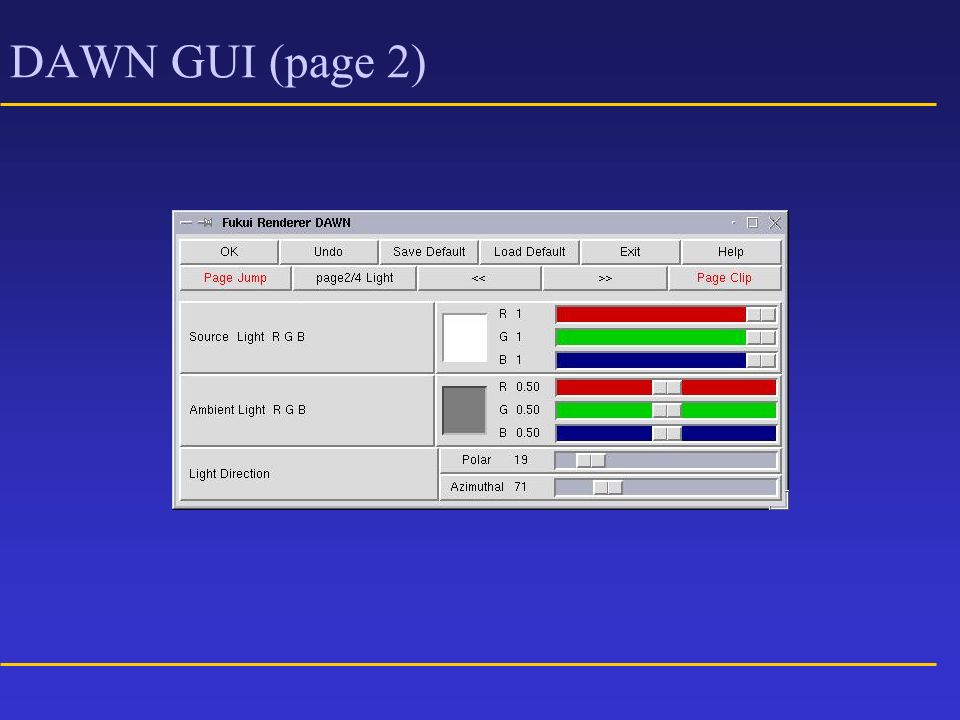Go to next page with >> button

point(605,278)
